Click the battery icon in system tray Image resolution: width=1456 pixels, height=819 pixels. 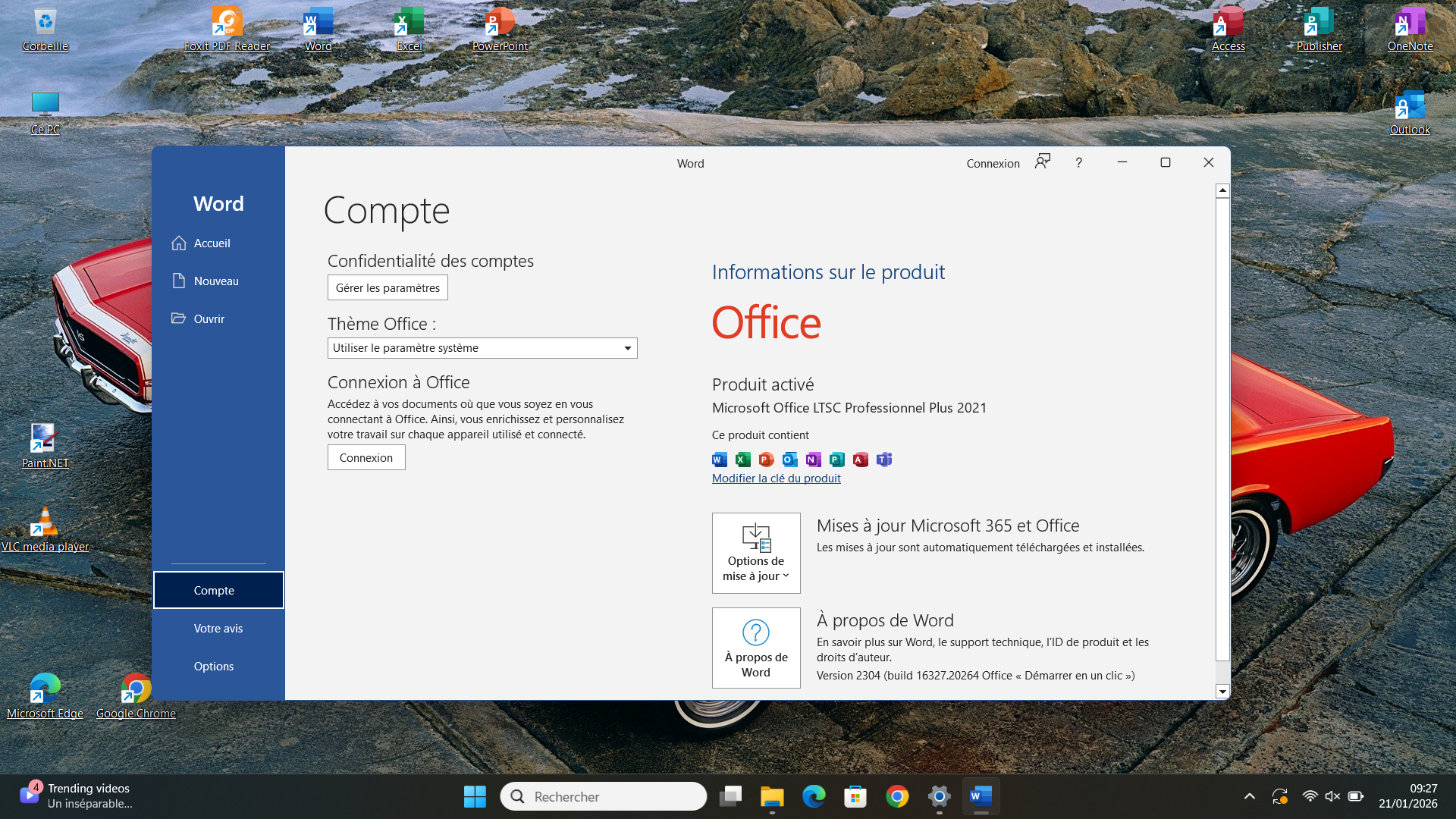(1356, 796)
